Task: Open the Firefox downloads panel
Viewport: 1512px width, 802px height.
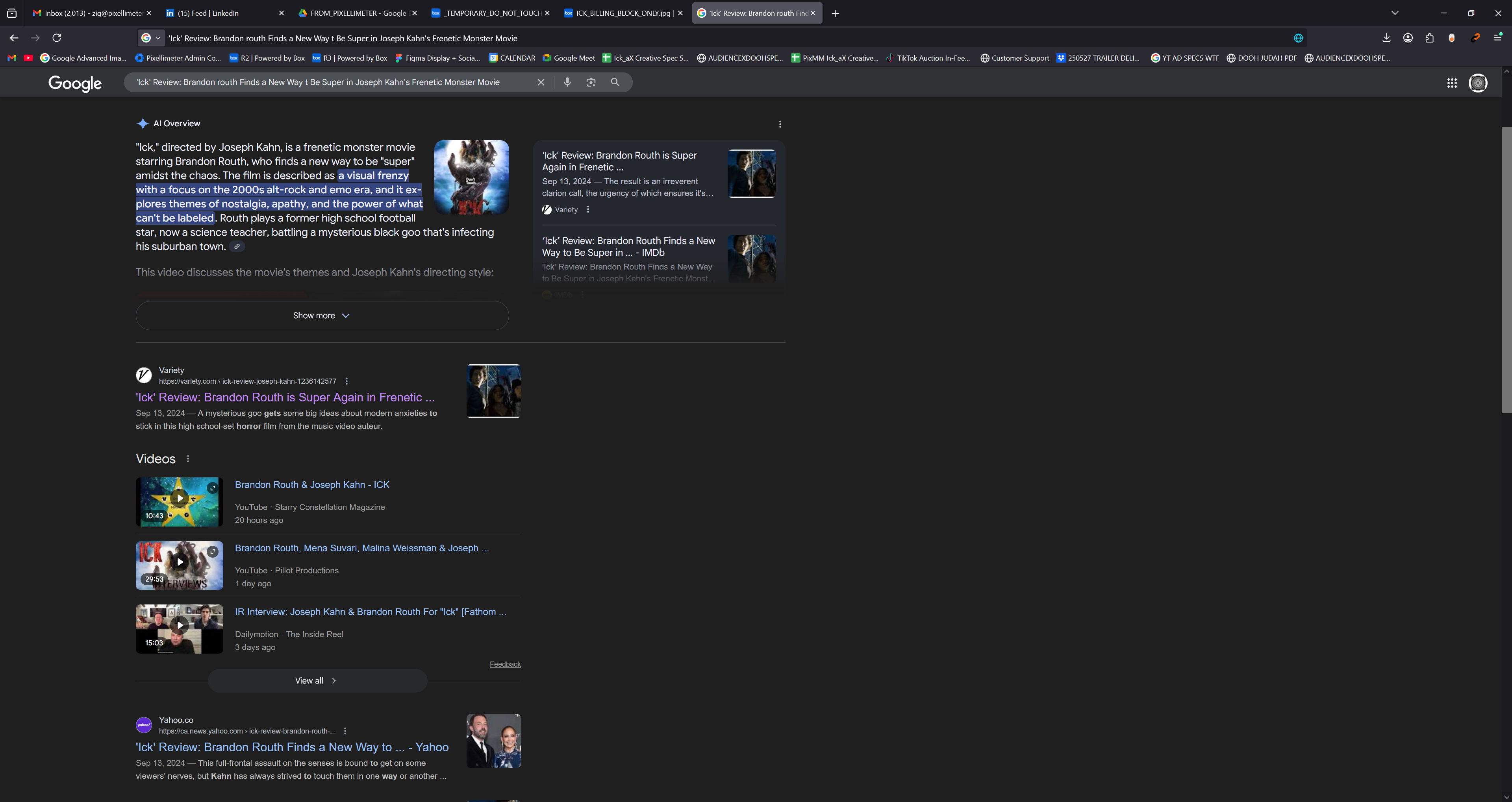Action: (1386, 38)
